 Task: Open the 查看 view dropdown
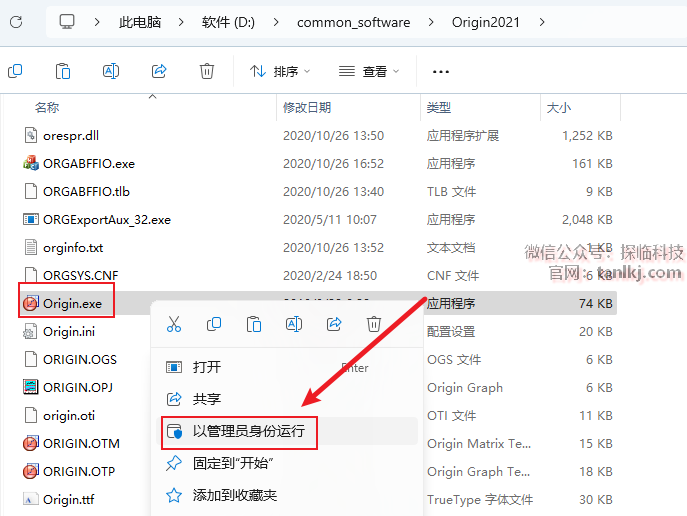[368, 71]
